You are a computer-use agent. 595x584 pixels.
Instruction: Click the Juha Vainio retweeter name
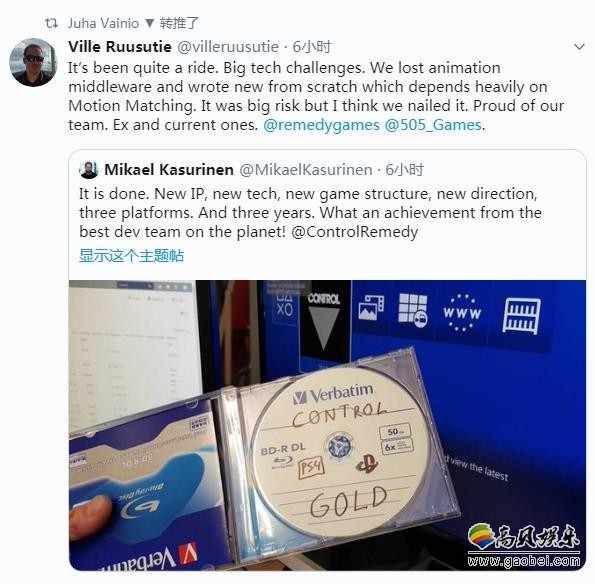[x=103, y=24]
